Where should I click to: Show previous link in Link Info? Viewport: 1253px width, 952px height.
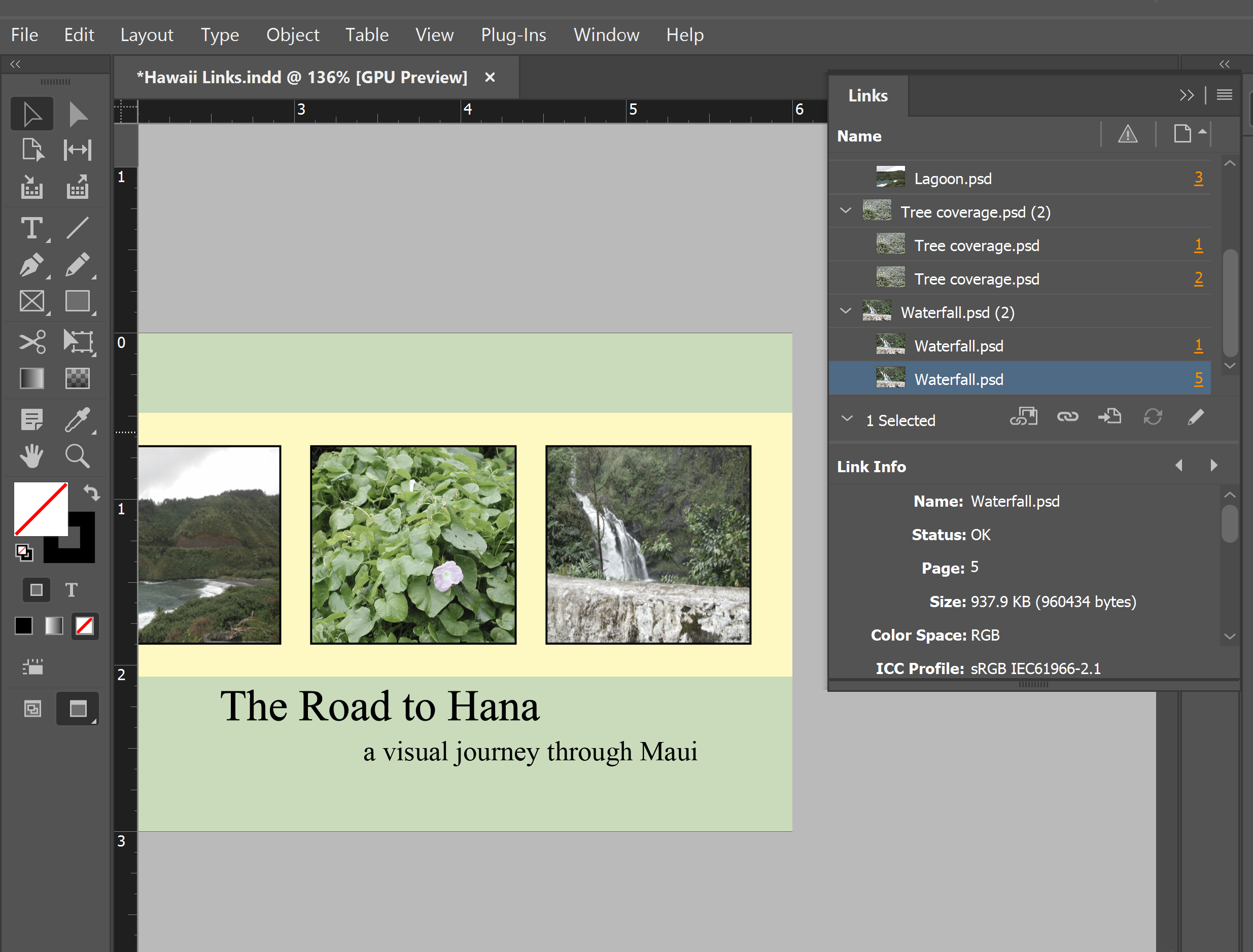[1179, 465]
